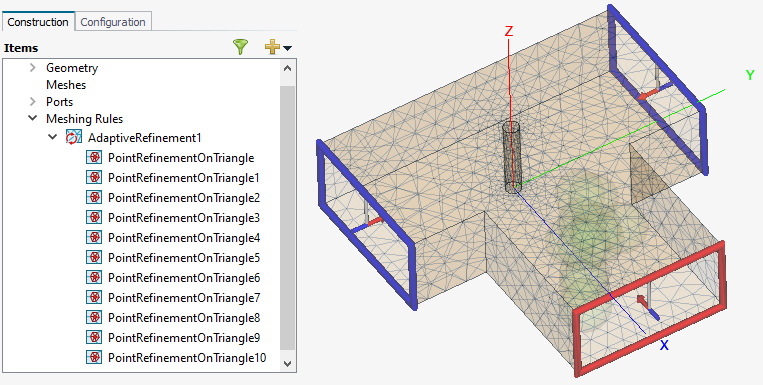Expand the Ports tree node
Image resolution: width=763 pixels, height=385 pixels.
pos(33,102)
